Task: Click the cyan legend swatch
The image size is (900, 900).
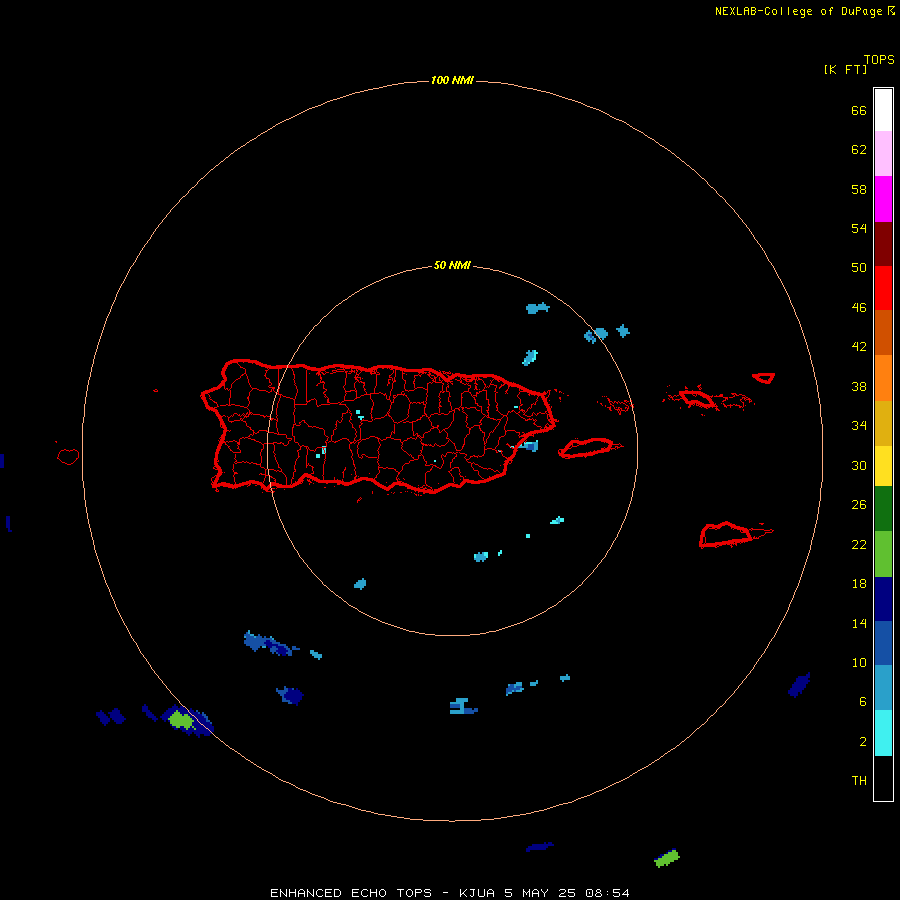Action: 883,733
